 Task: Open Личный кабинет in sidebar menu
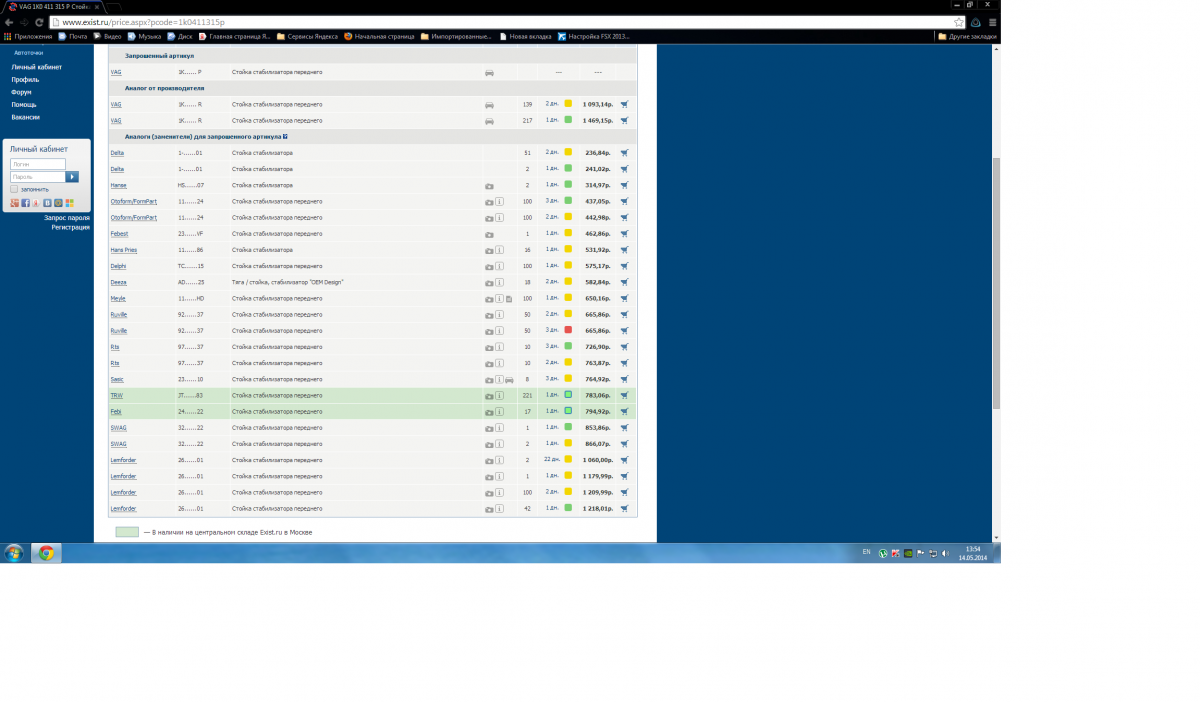37,67
